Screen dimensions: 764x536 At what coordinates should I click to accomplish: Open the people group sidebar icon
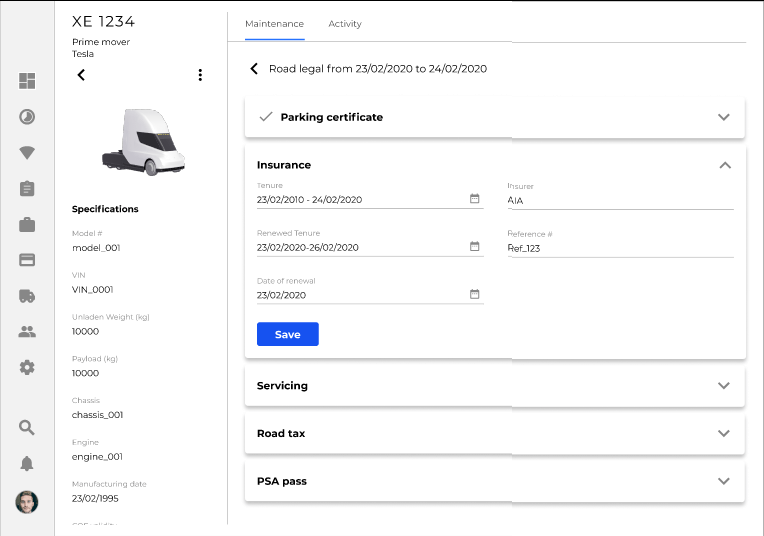[27, 332]
